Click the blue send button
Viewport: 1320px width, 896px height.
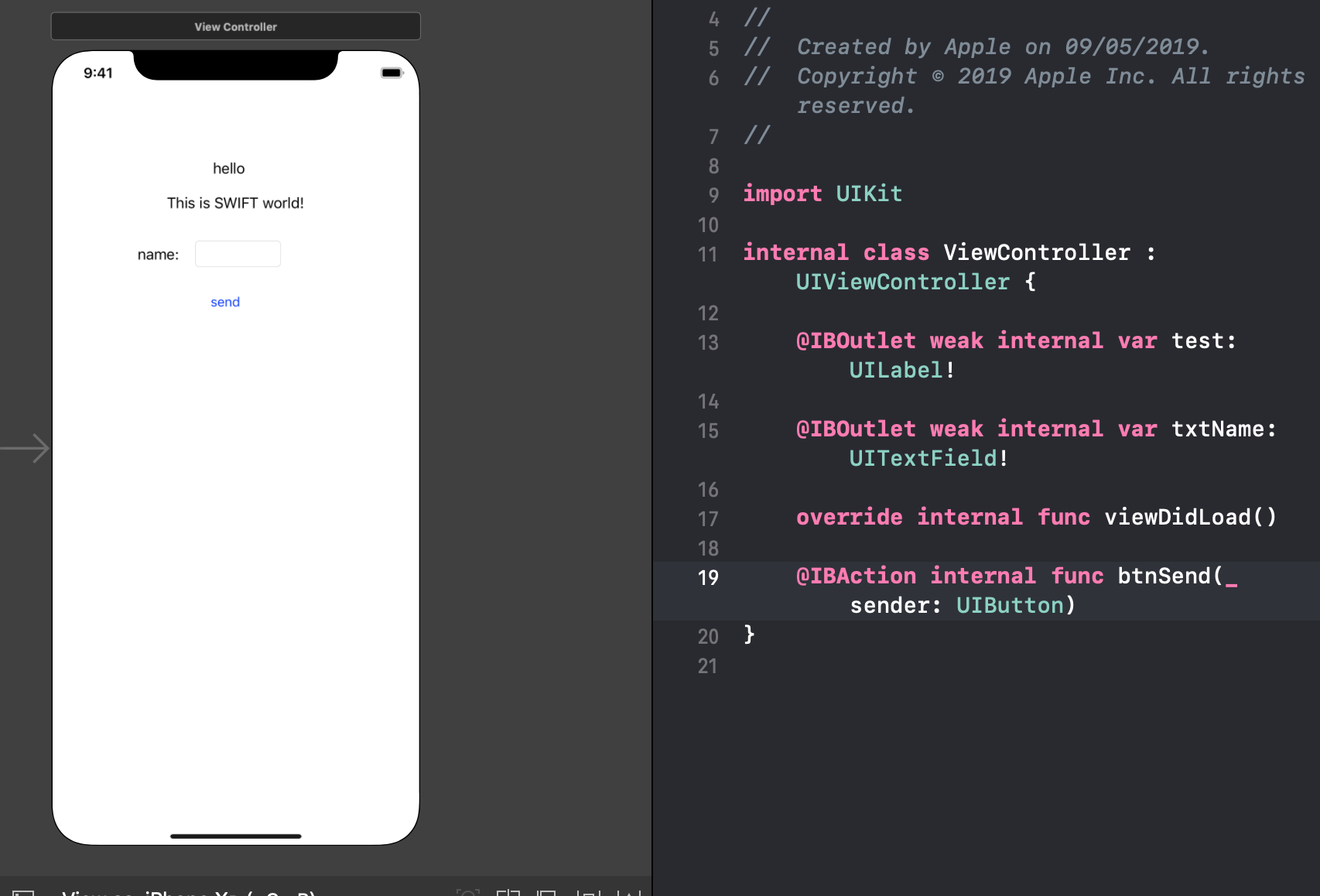coord(225,302)
